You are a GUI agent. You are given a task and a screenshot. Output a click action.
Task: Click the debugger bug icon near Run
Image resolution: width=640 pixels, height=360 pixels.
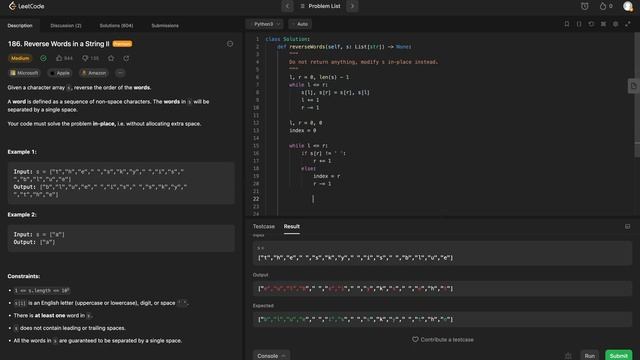tap(568, 356)
